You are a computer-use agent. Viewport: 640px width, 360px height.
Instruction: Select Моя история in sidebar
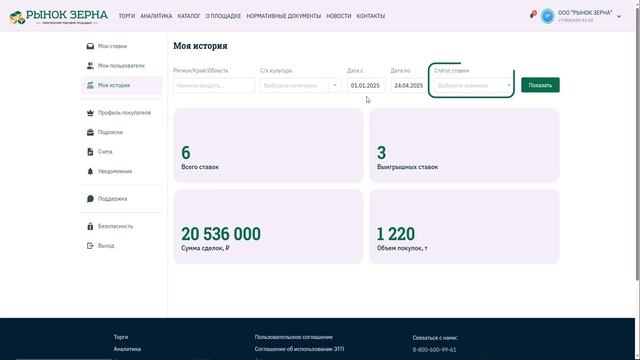(121, 85)
